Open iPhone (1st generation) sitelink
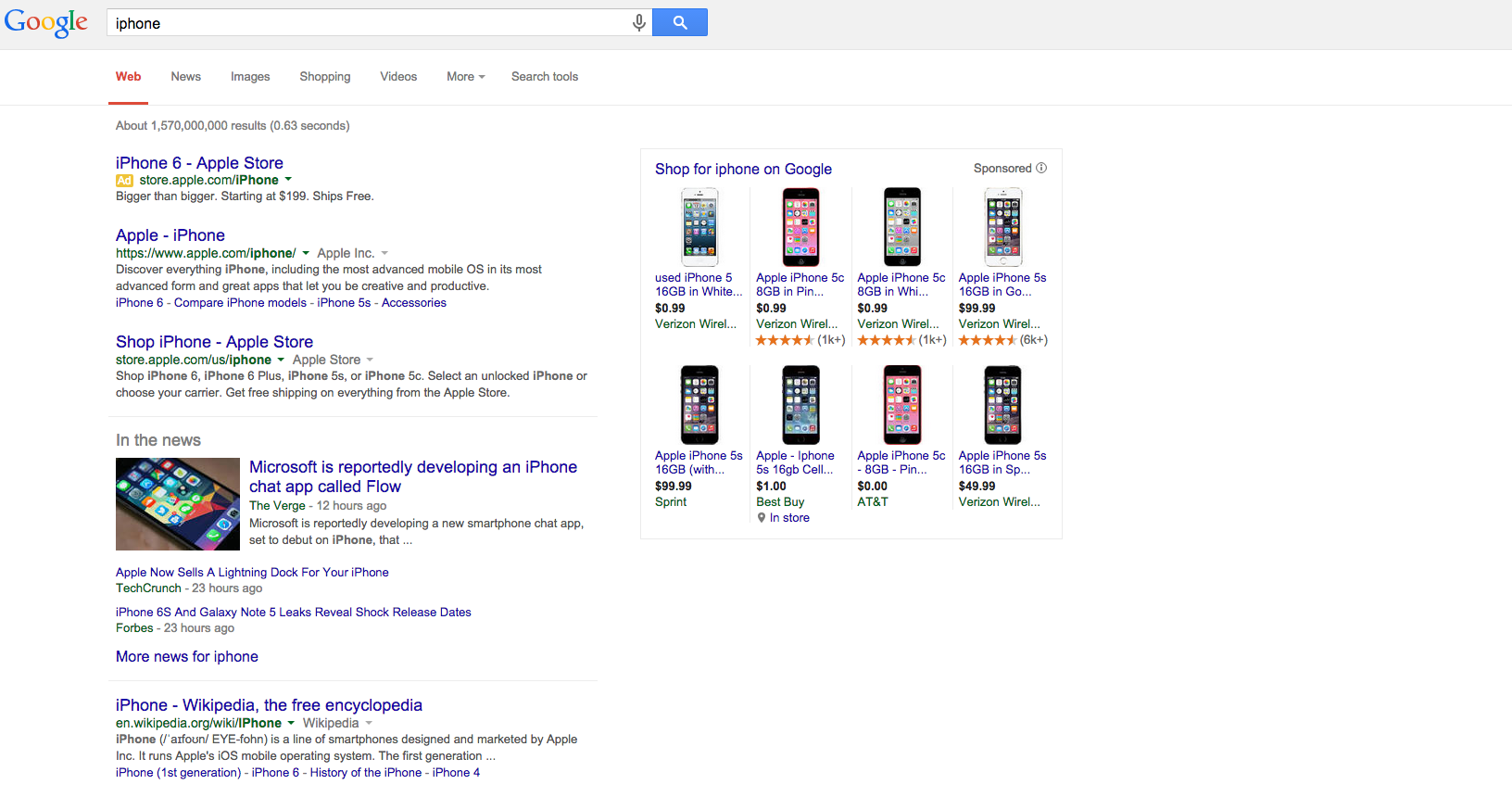This screenshot has width=1512, height=797. [178, 773]
